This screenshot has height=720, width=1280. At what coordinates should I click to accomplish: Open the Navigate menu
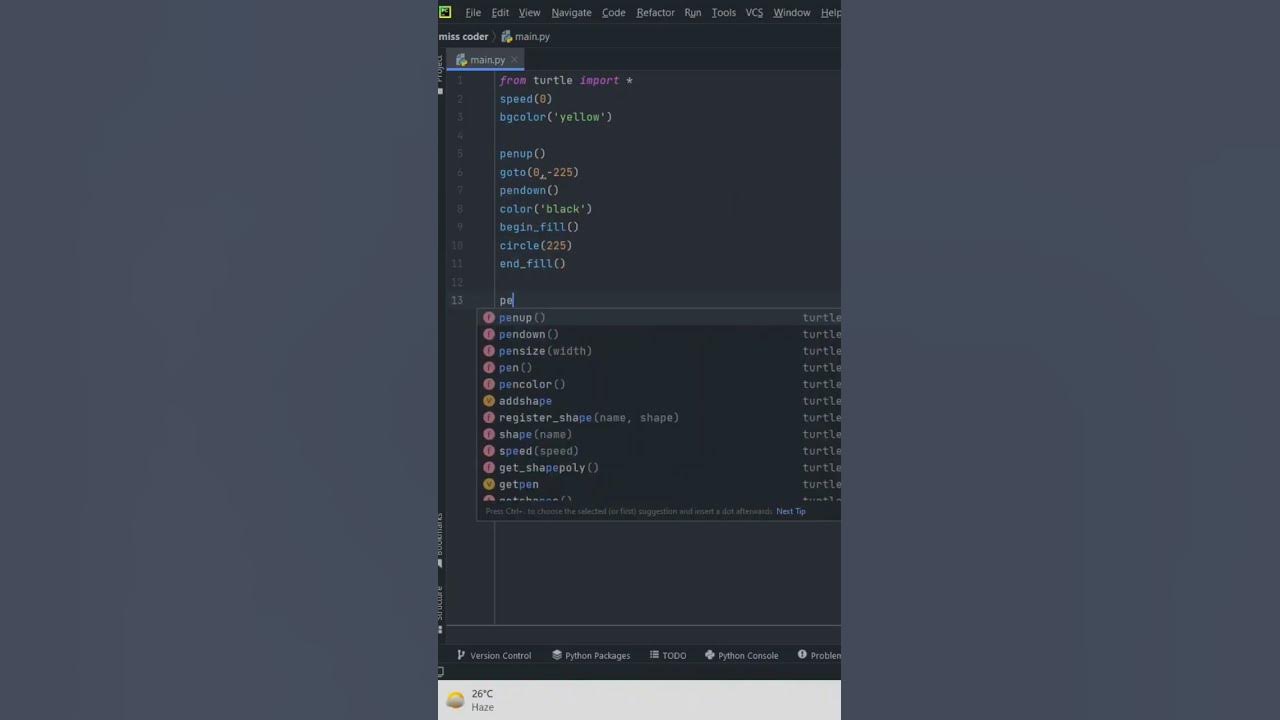tap(571, 13)
